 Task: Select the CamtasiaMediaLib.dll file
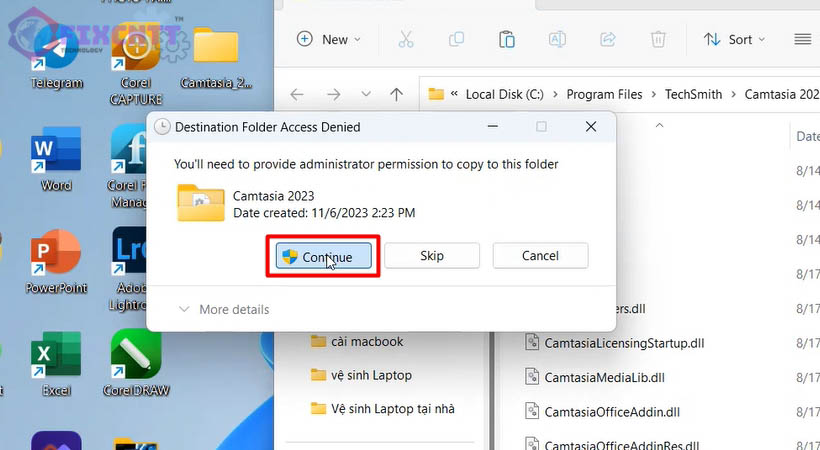point(604,377)
